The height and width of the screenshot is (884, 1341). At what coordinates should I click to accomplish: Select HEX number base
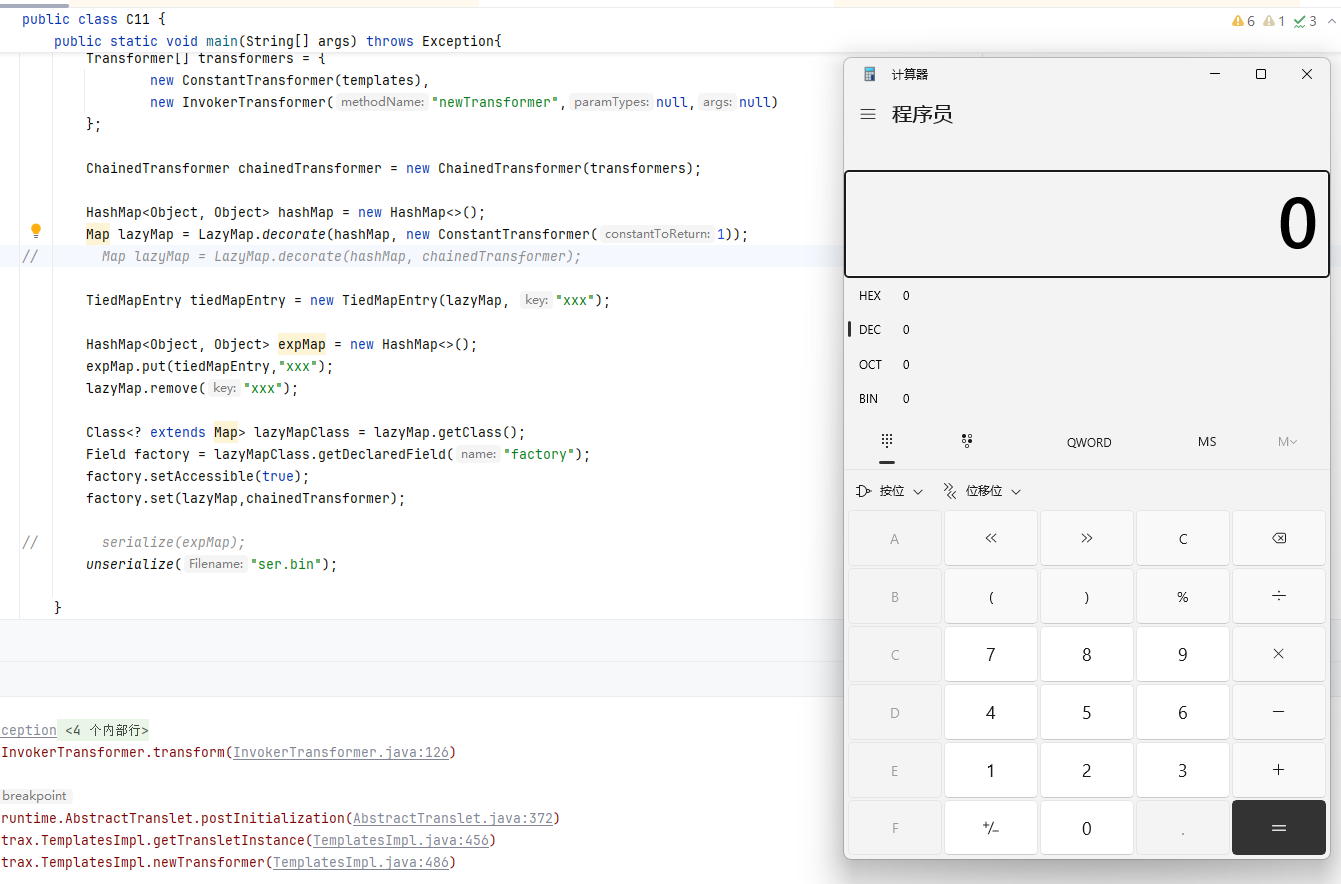click(x=1087, y=295)
